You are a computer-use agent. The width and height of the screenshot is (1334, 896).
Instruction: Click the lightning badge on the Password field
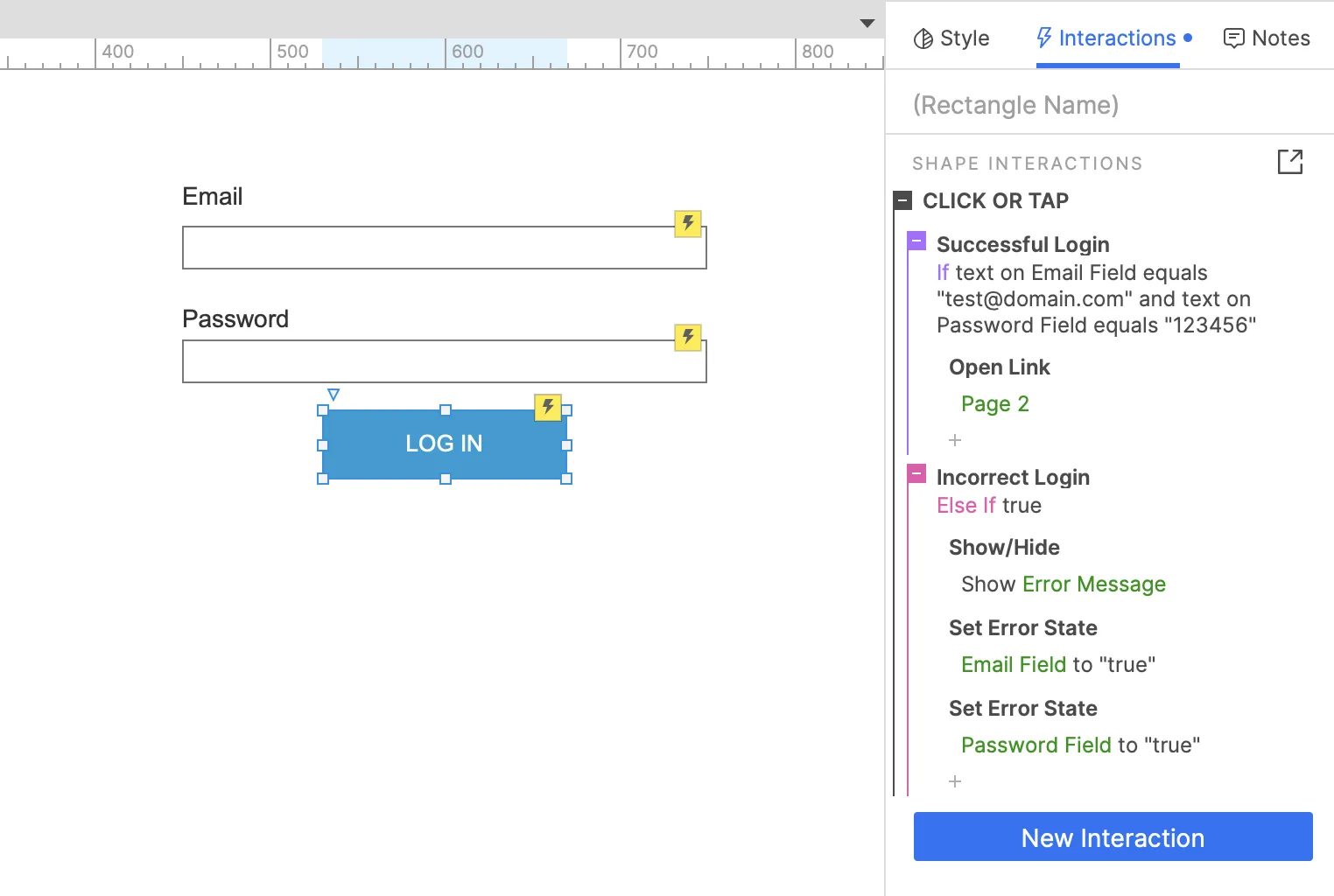688,337
